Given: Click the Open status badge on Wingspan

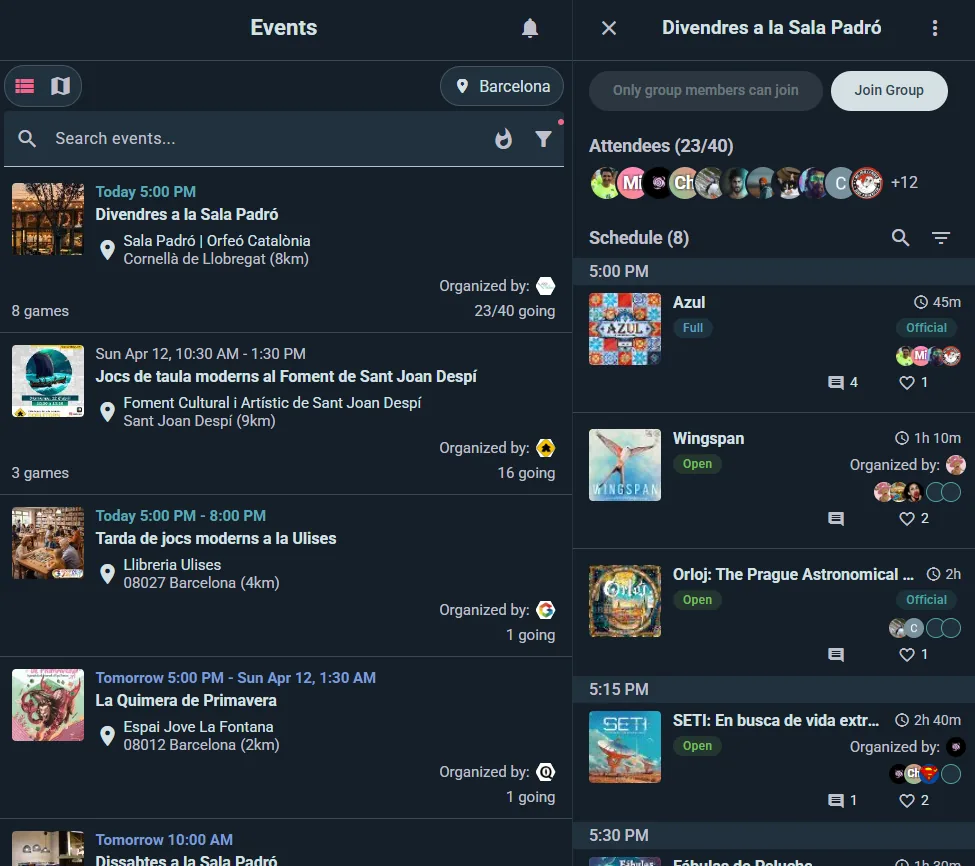Looking at the screenshot, I should [x=697, y=464].
